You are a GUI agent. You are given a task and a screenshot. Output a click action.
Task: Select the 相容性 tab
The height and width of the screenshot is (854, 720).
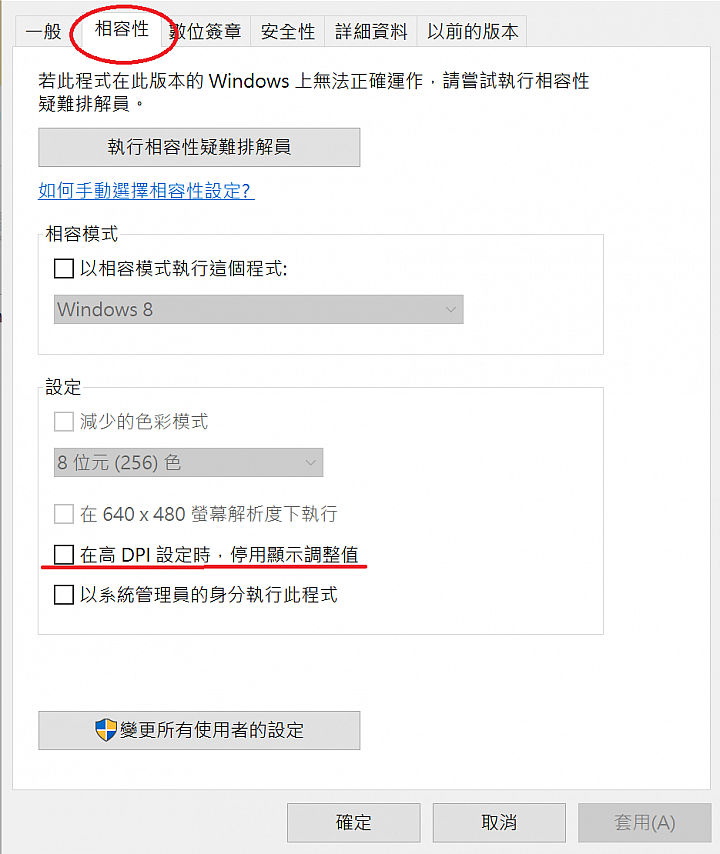(122, 29)
